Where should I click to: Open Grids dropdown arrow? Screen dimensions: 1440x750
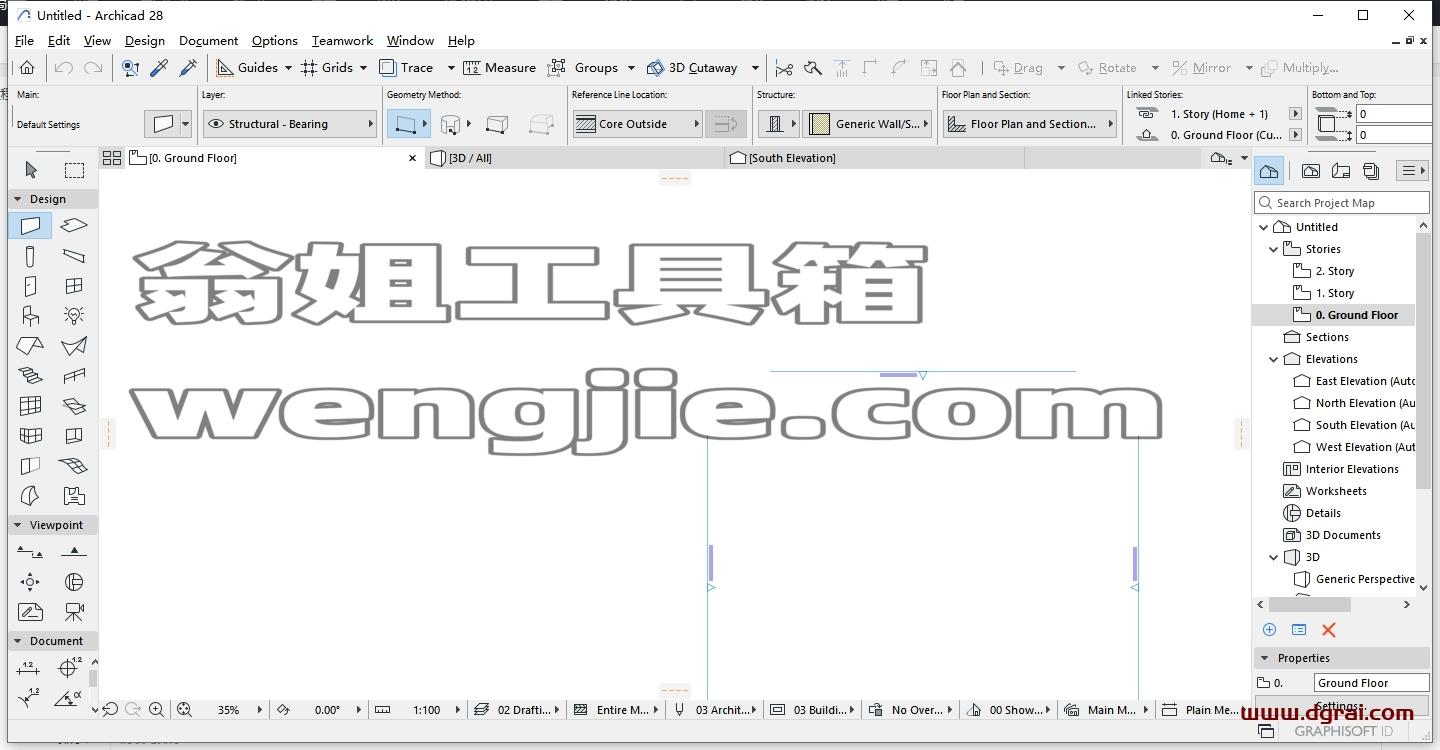pos(363,68)
